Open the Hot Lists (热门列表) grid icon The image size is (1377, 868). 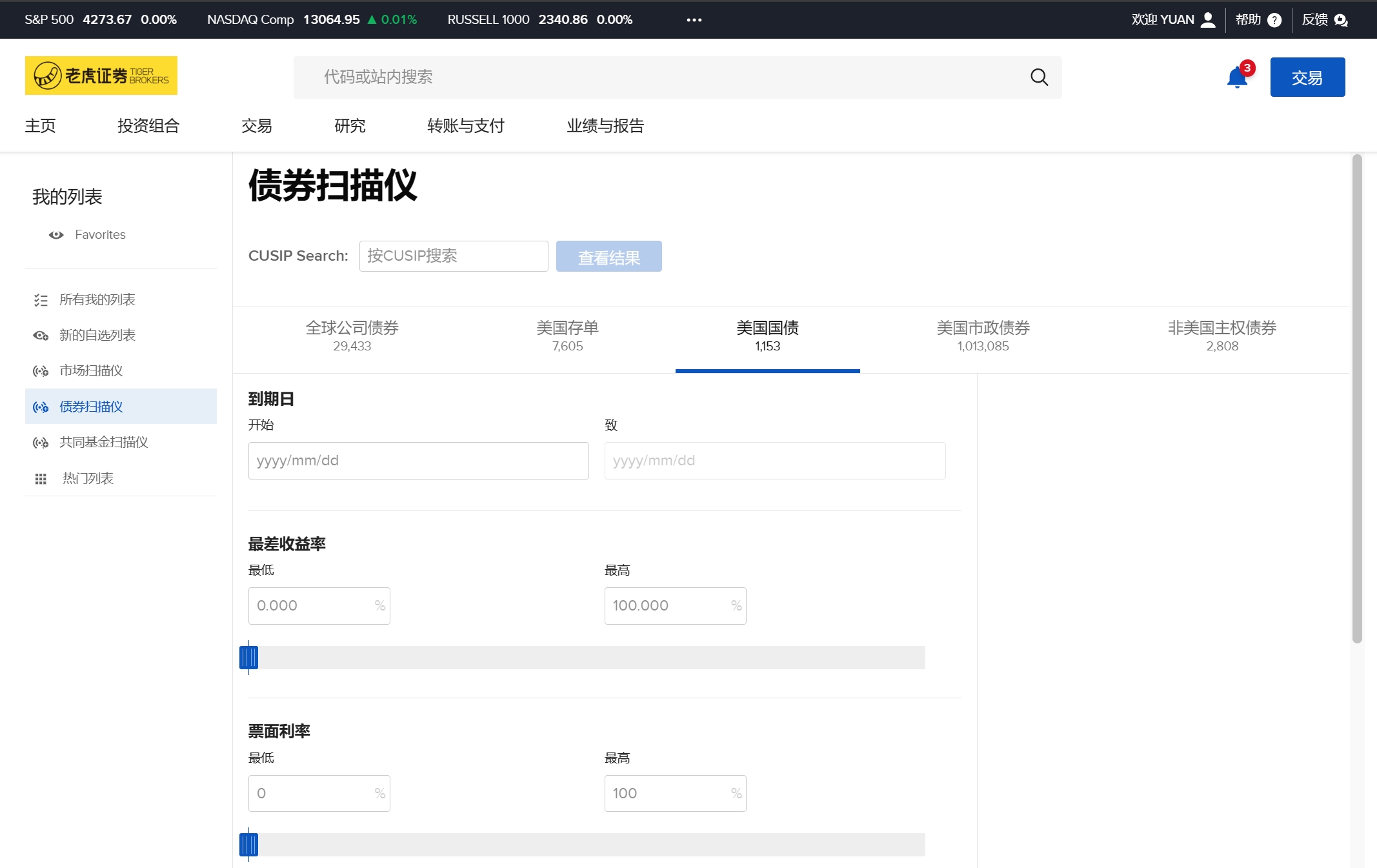coord(41,479)
